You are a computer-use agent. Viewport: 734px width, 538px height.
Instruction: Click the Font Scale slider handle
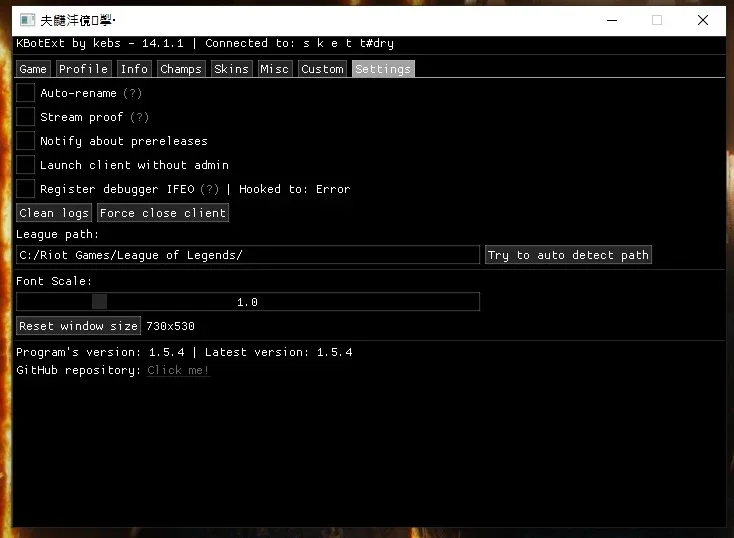pyautogui.click(x=99, y=302)
